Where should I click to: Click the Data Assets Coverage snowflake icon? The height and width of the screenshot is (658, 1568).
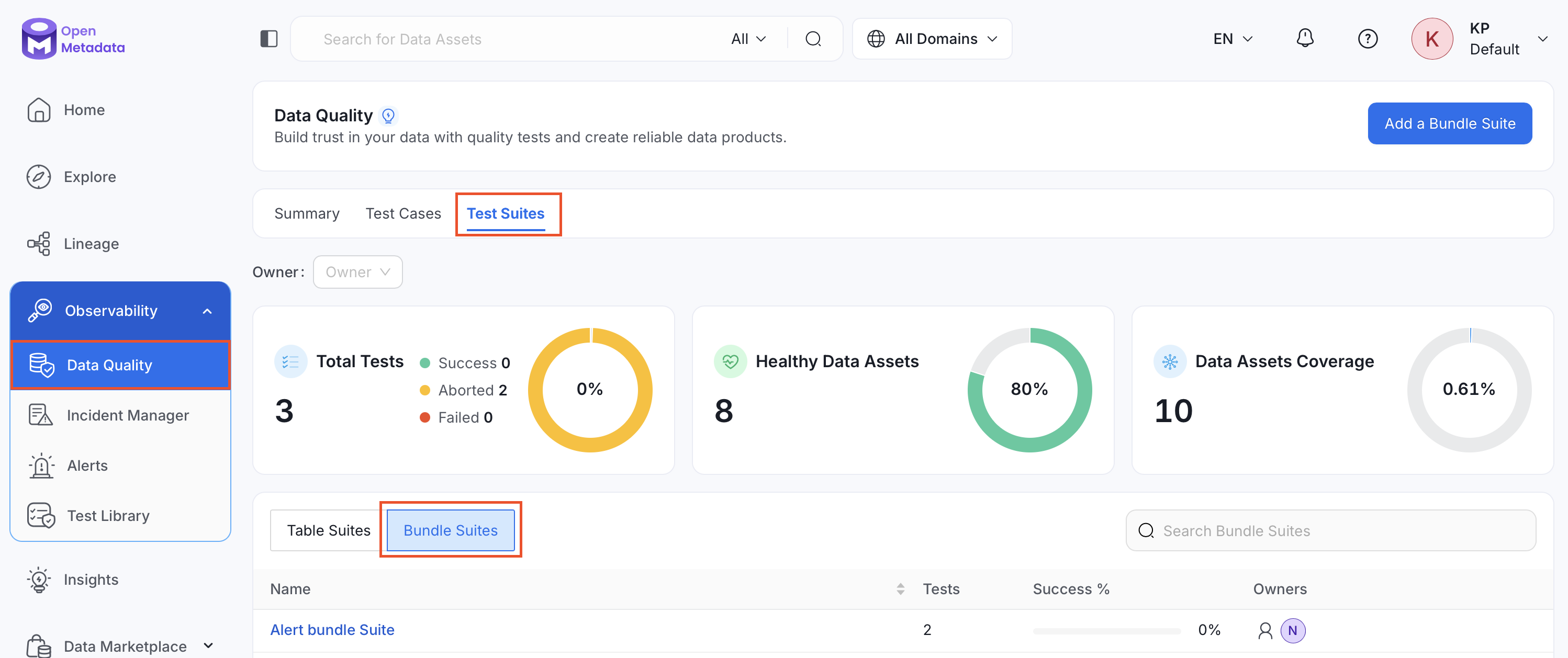(x=1169, y=362)
